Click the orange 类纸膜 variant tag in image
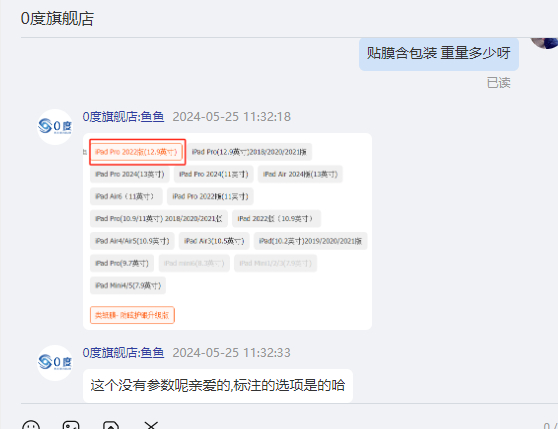The image size is (558, 429). pos(132,315)
